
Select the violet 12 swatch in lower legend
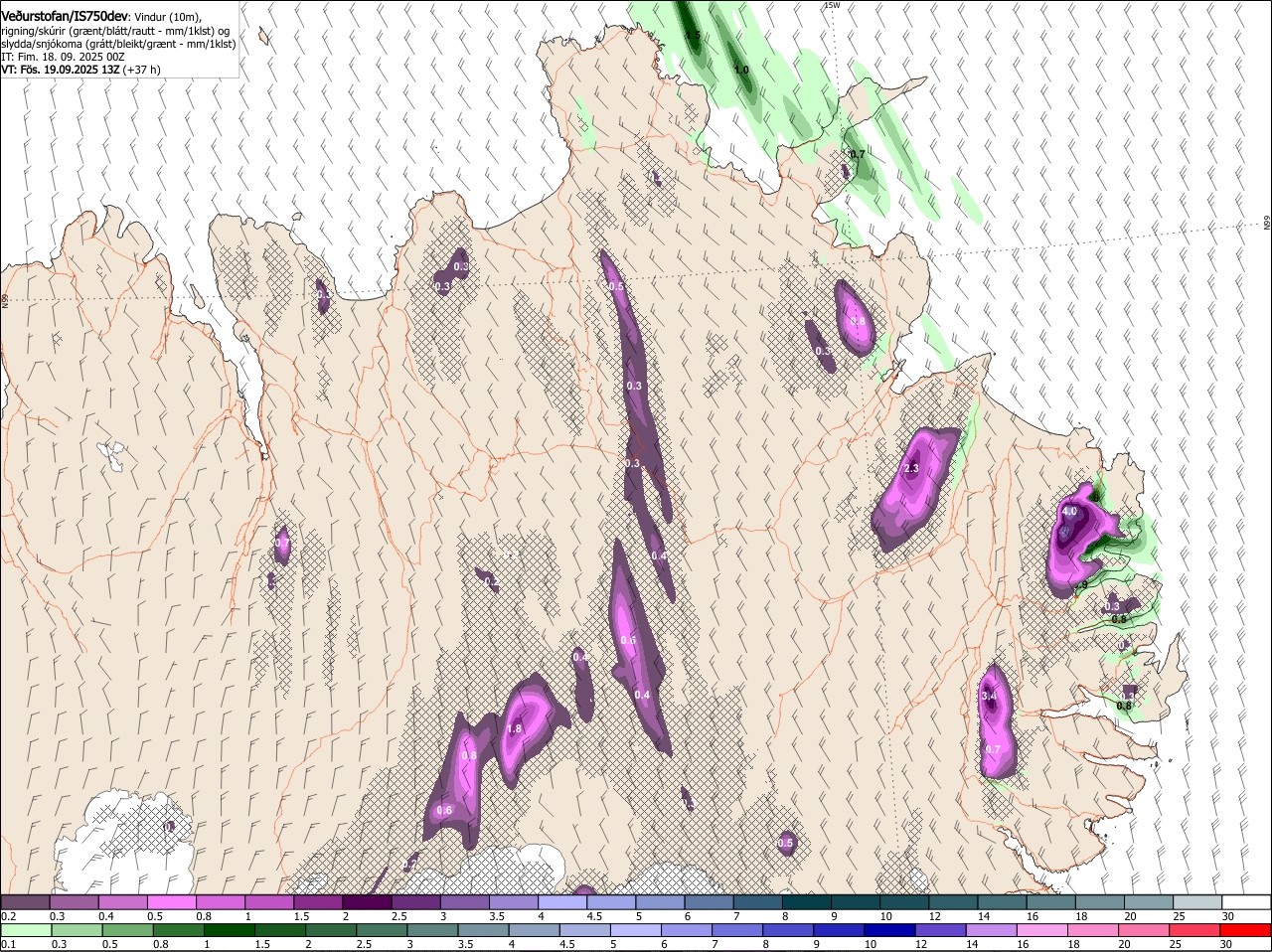click(940, 930)
